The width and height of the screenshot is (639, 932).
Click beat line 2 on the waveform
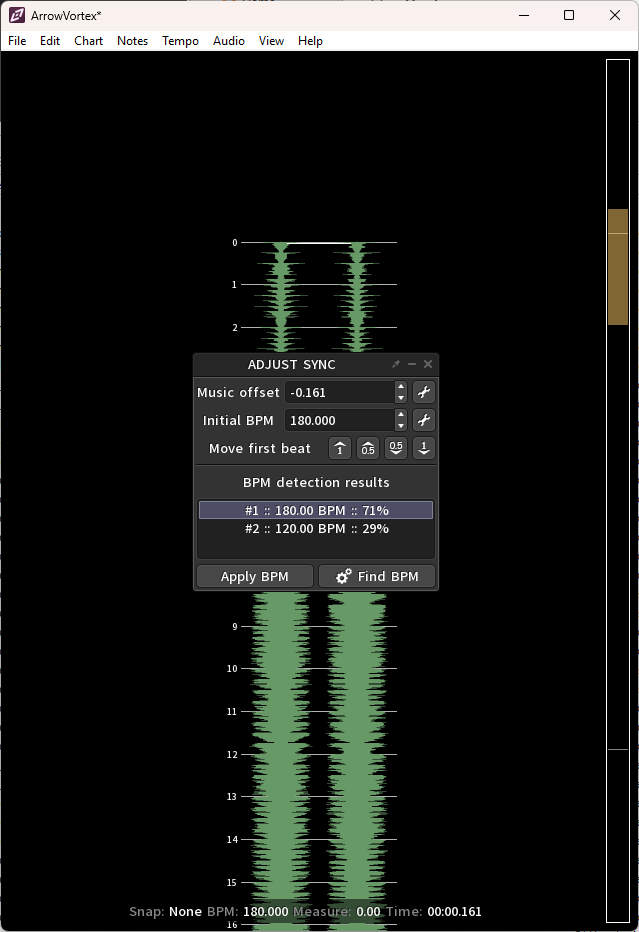(x=319, y=328)
